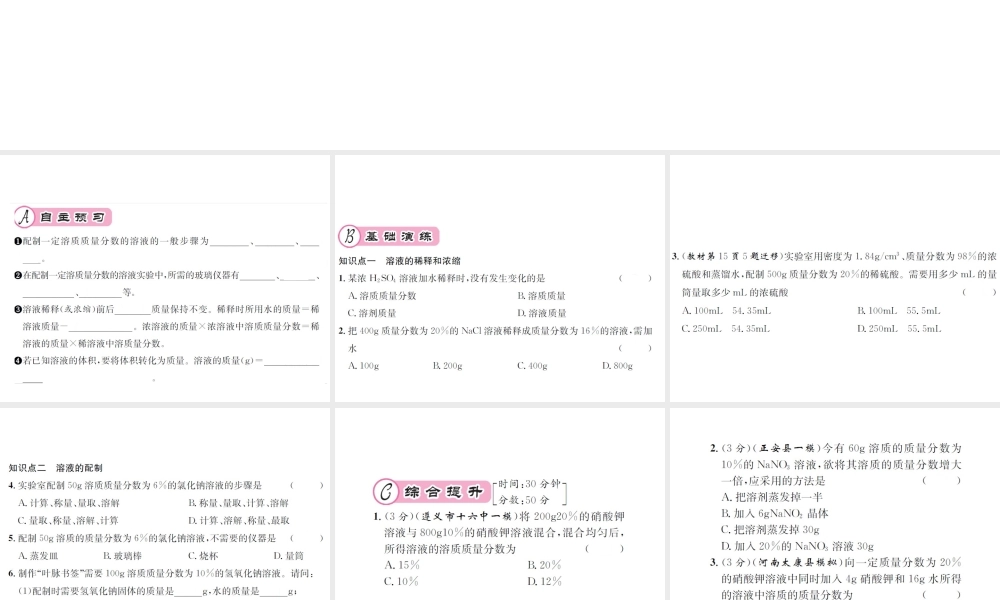1000x600 pixels.
Task: Choose option C. 250mL 54.35mL
Action: (x=726, y=328)
